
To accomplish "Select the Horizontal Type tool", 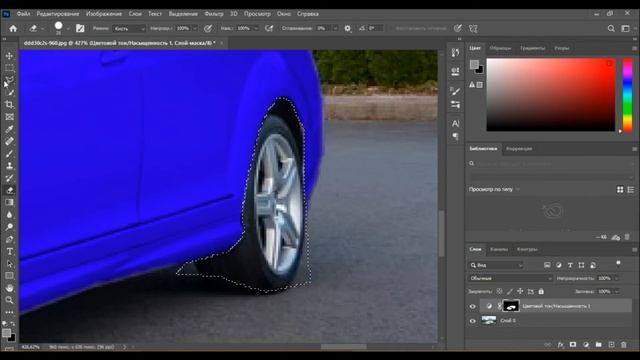I will point(9,251).
